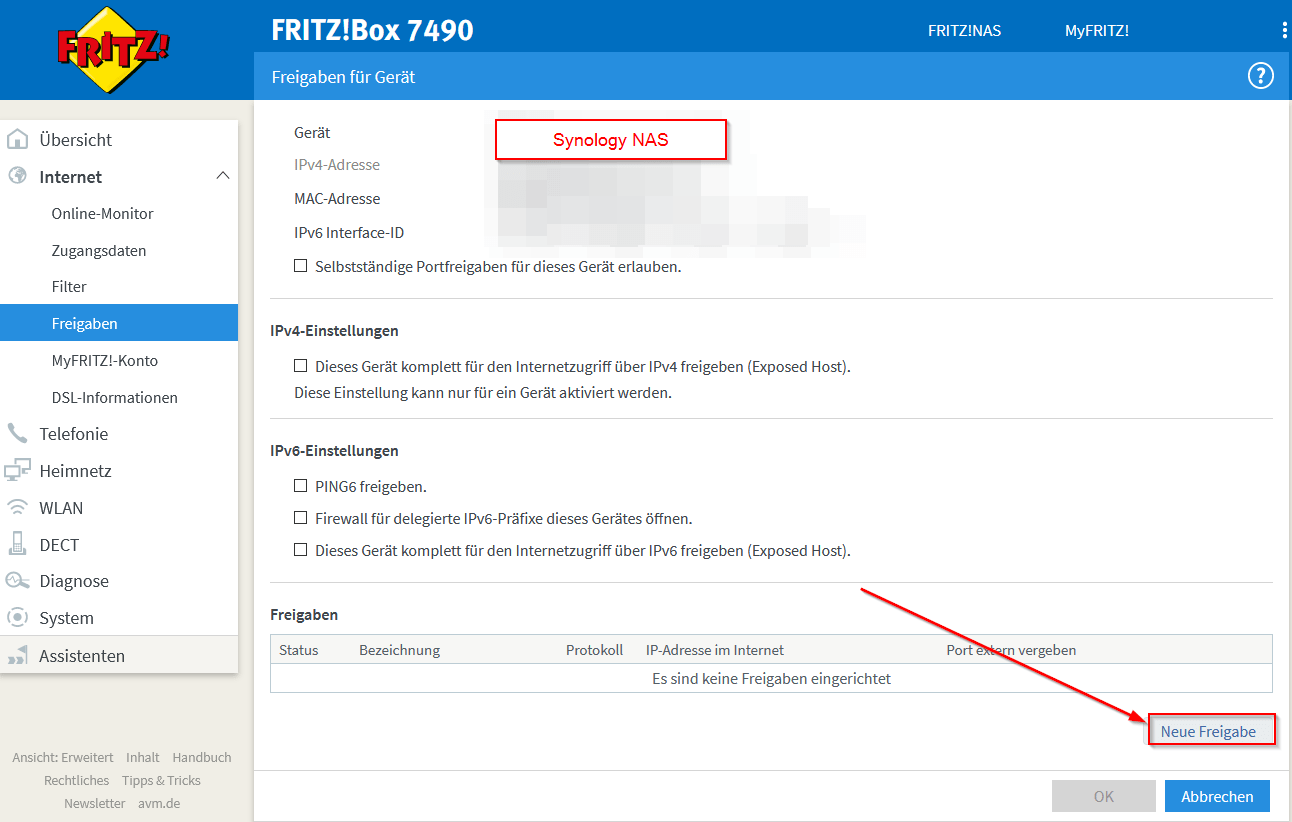This screenshot has width=1292, height=822.
Task: Open the help question mark icon
Action: [1260, 76]
